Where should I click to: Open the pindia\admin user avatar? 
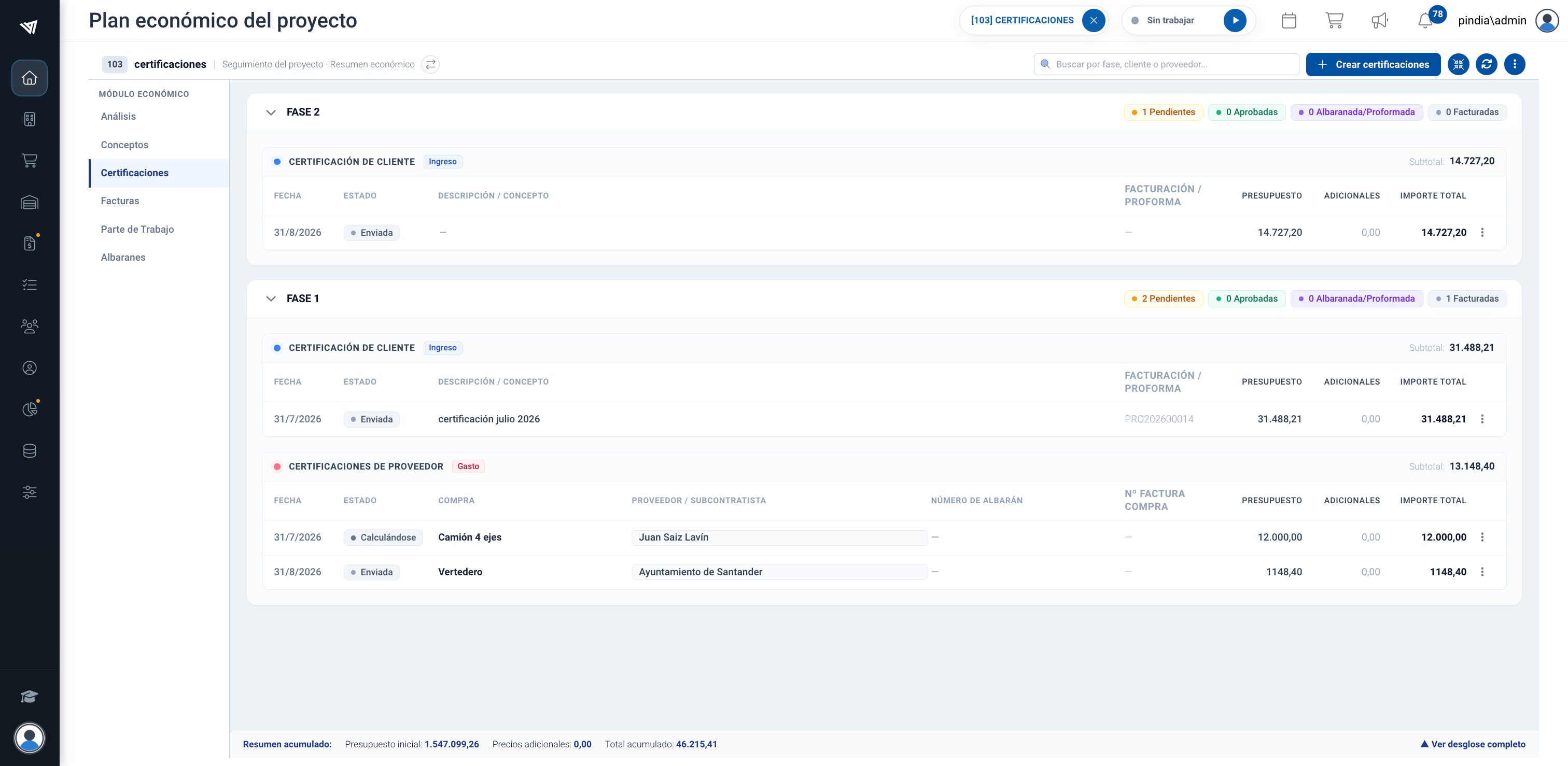pos(1546,21)
